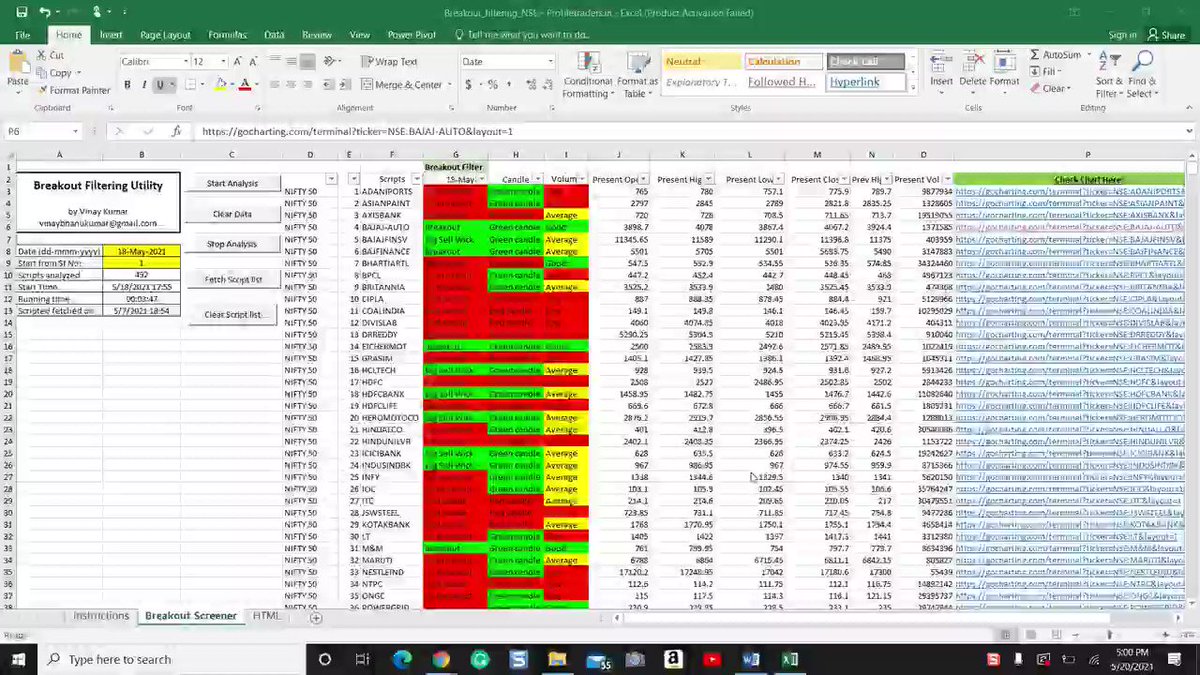Click the Name Box showing P6
The height and width of the screenshot is (675, 1200).
coord(42,131)
